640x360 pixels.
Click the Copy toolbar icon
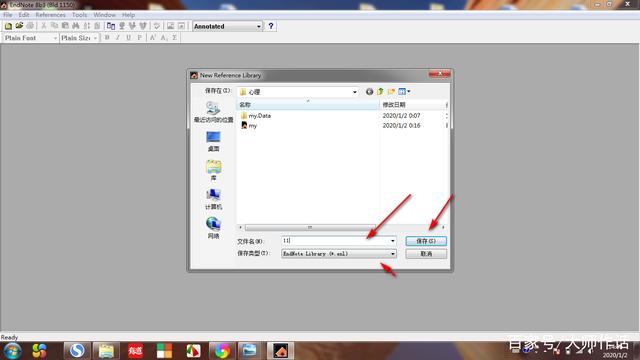point(54,26)
